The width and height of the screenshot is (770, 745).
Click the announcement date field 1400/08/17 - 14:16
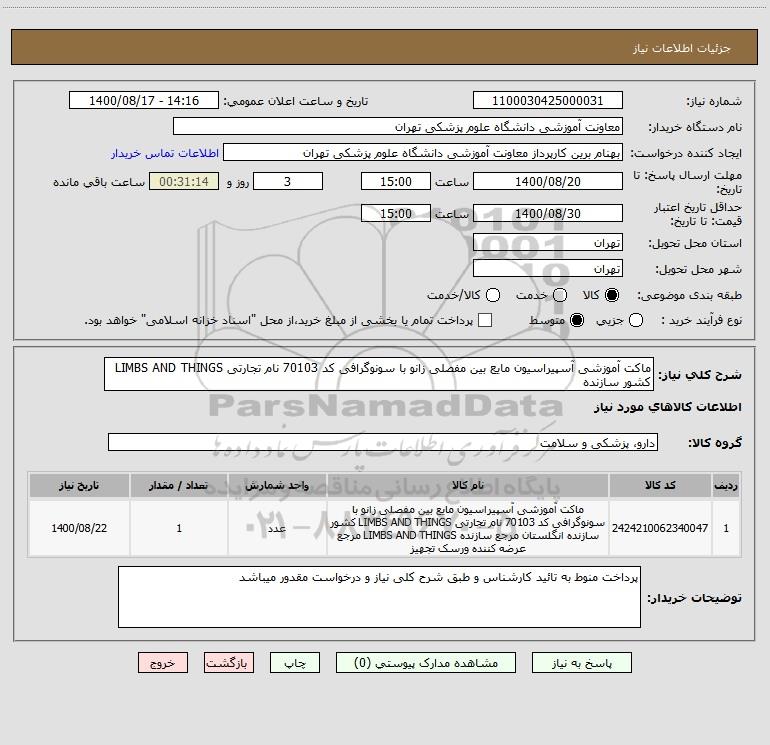[144, 100]
